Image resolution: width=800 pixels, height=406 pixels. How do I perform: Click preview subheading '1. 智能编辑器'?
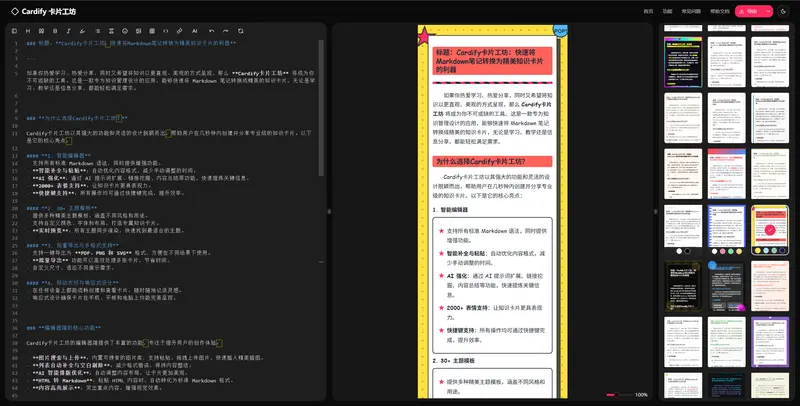point(451,210)
